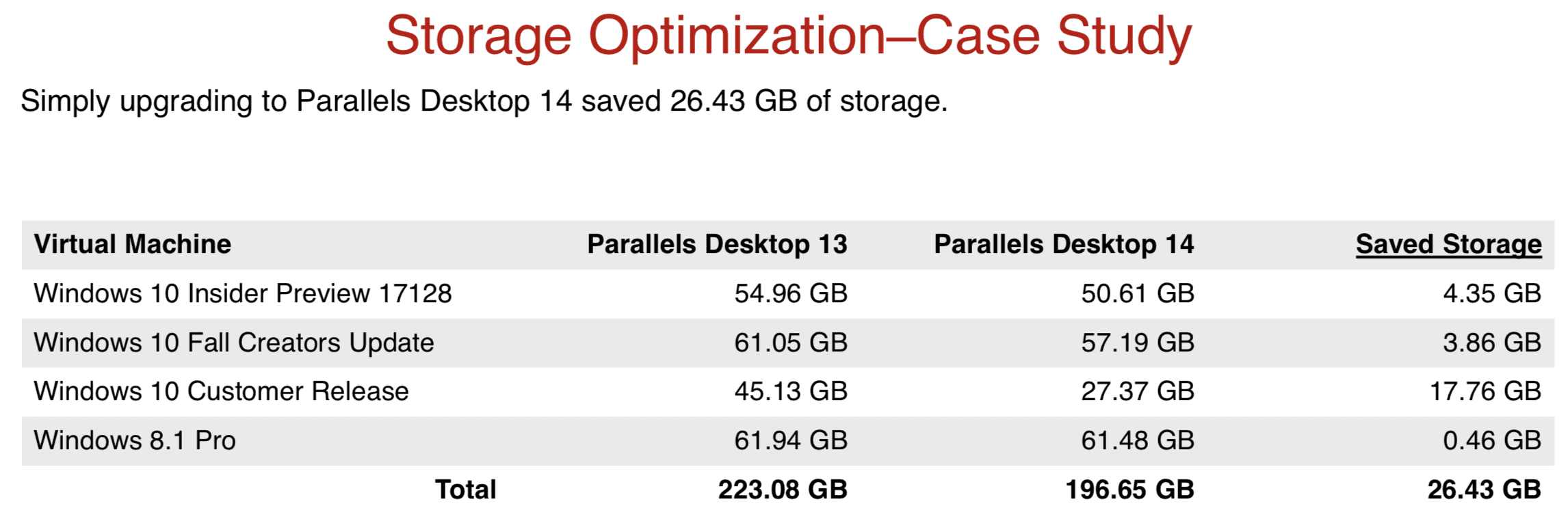Click the 26.43 GB total saved cell
1568x521 pixels.
click(1484, 490)
